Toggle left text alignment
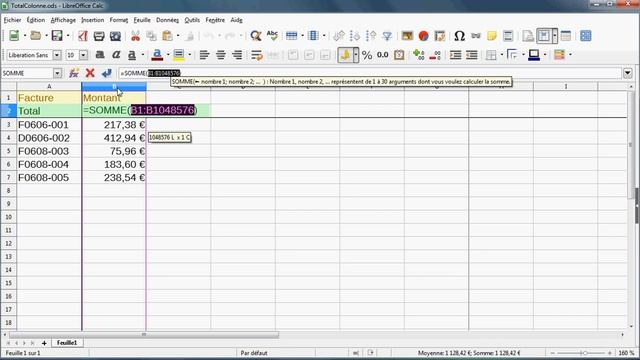The width and height of the screenshot is (640, 360). click(204, 55)
